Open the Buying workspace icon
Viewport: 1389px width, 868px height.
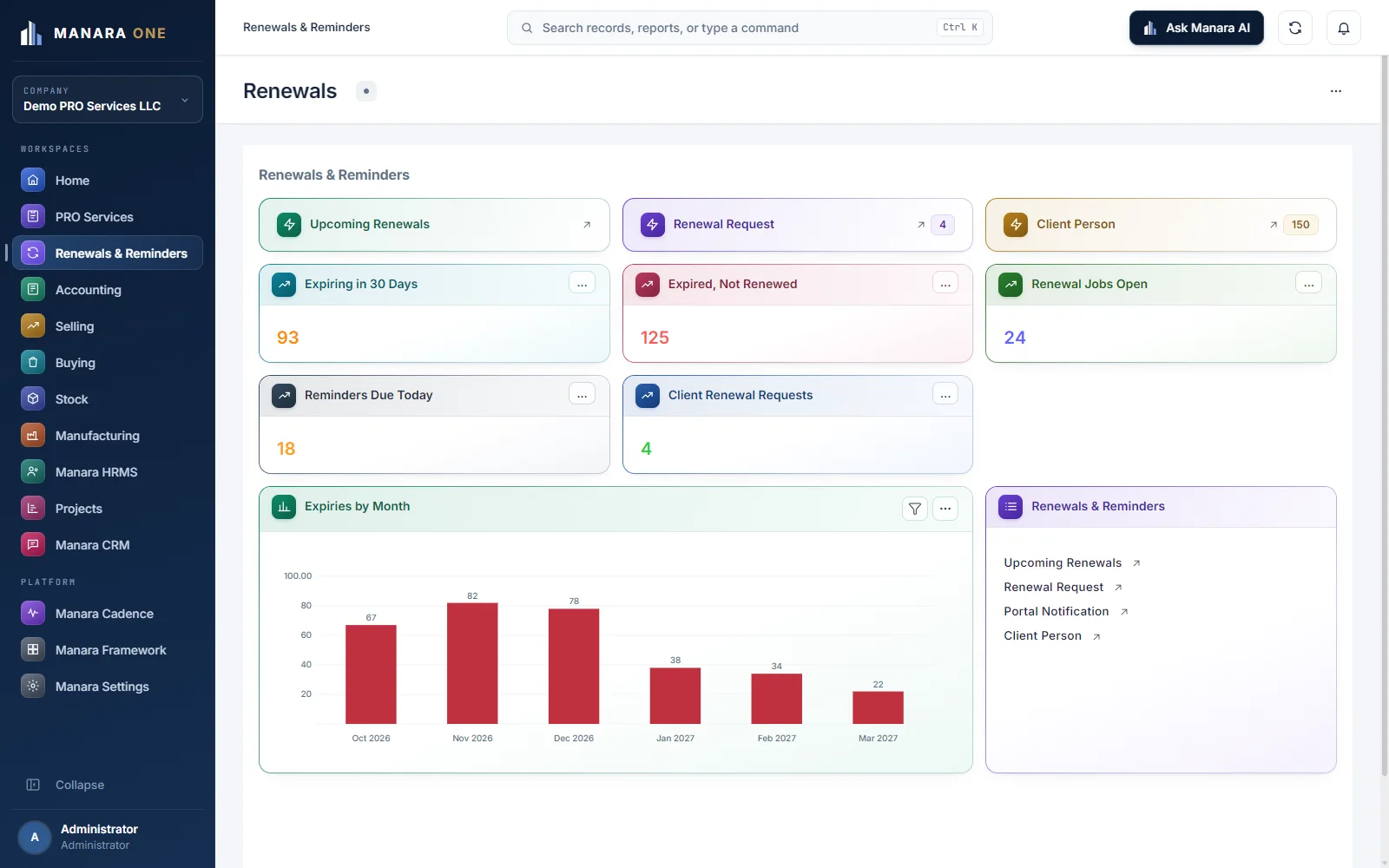tap(33, 363)
